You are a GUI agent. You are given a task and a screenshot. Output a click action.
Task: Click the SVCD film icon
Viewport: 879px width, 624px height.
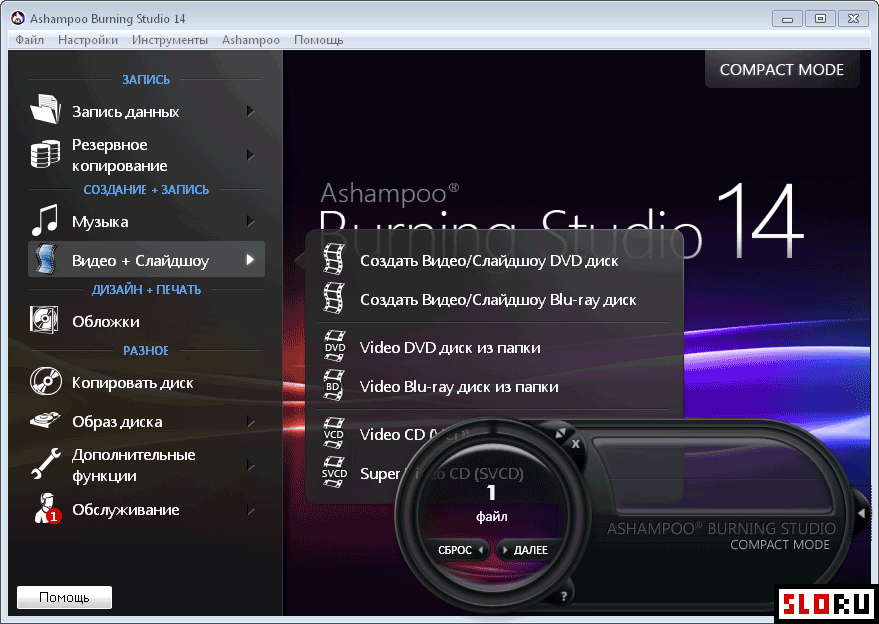[335, 473]
